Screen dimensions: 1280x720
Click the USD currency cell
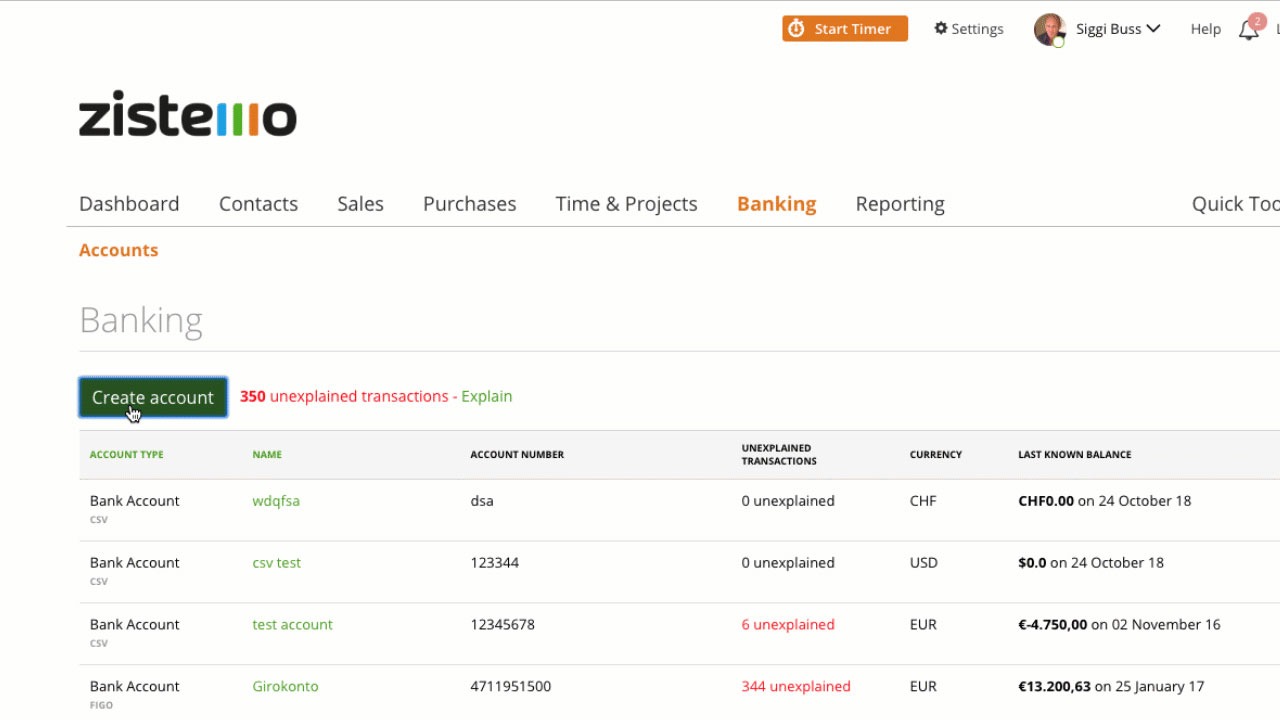(924, 563)
